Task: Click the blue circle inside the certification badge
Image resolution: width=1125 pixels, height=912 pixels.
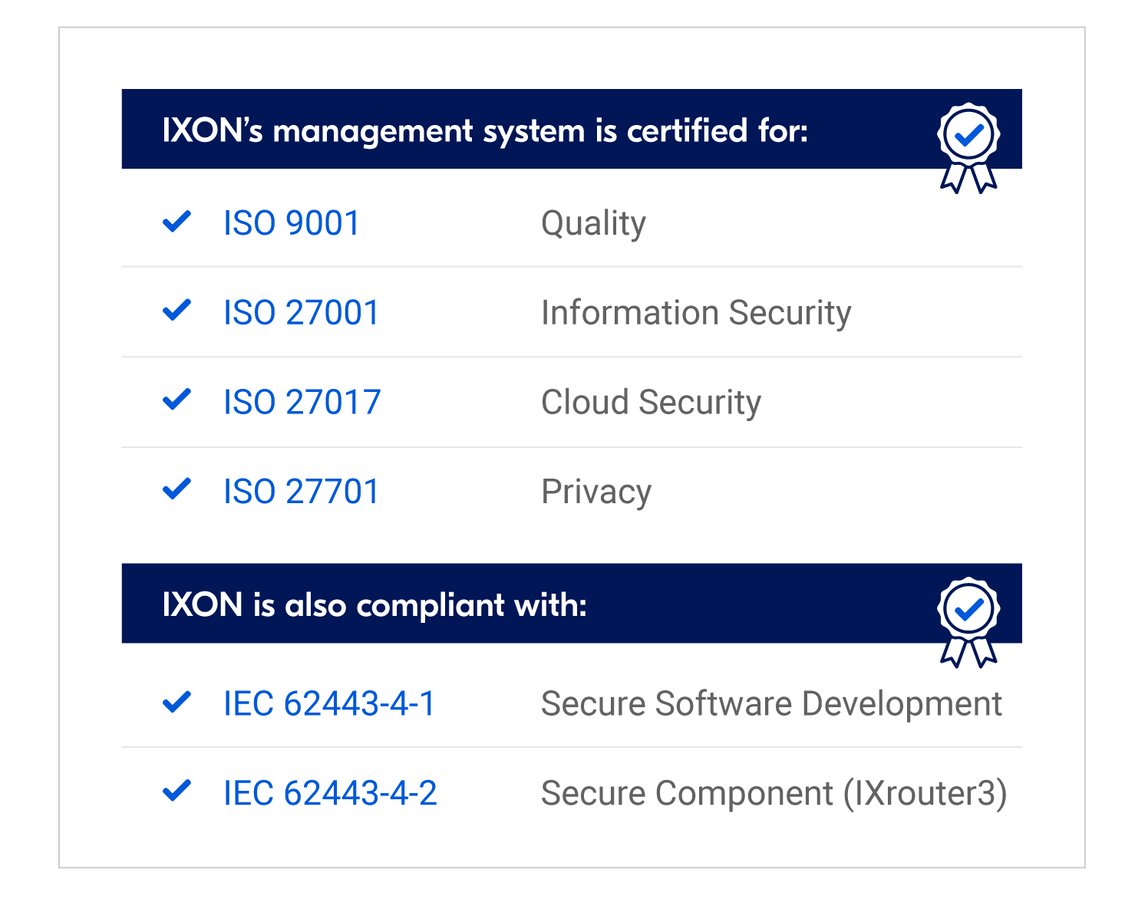Action: pos(966,131)
